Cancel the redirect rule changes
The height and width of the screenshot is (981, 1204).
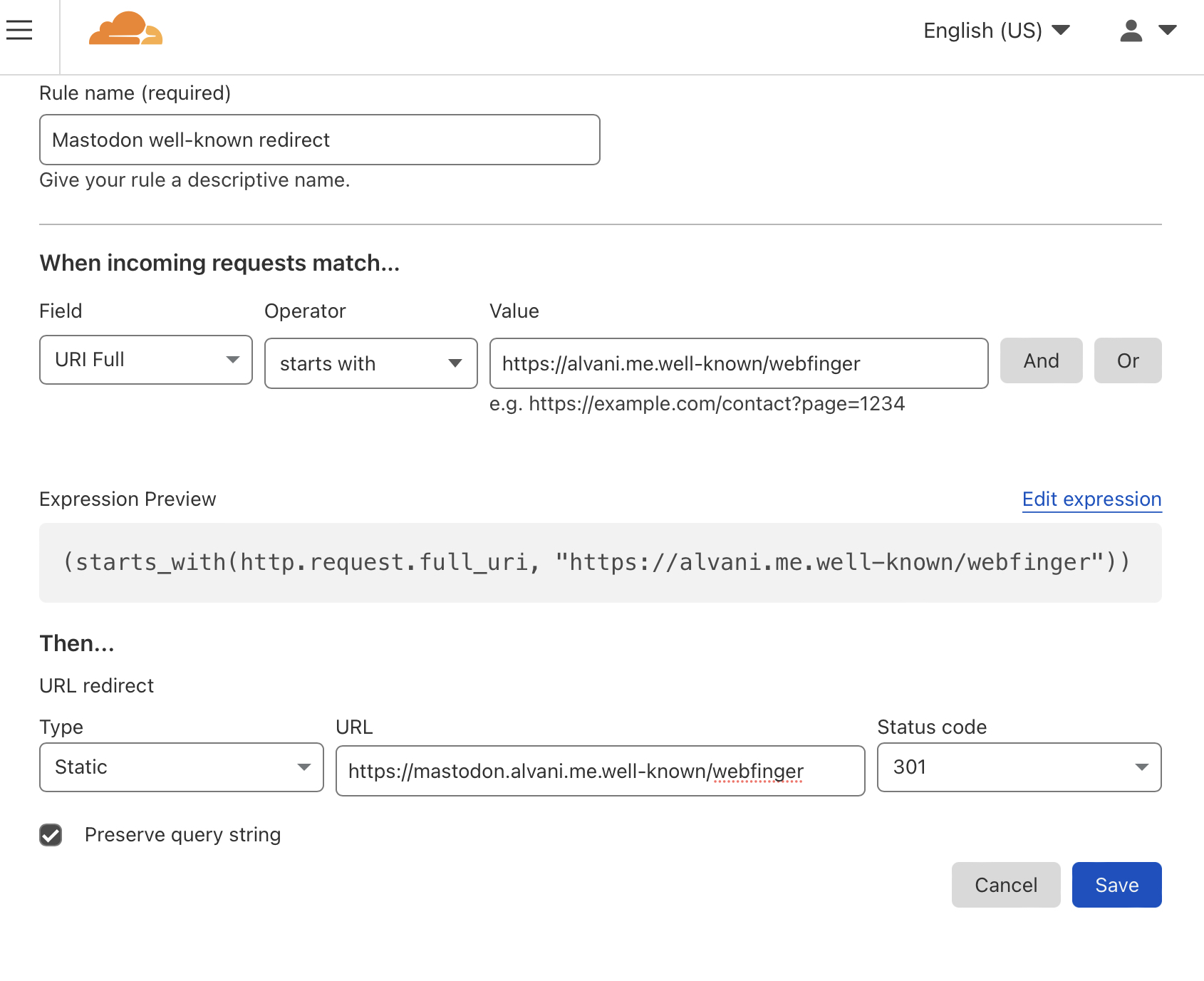1005,885
